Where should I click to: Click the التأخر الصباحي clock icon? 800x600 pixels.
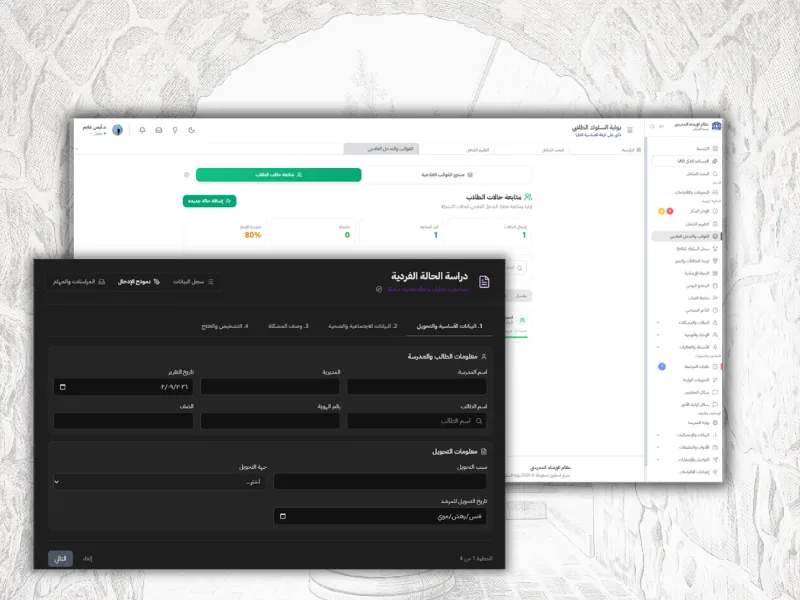coord(715,310)
